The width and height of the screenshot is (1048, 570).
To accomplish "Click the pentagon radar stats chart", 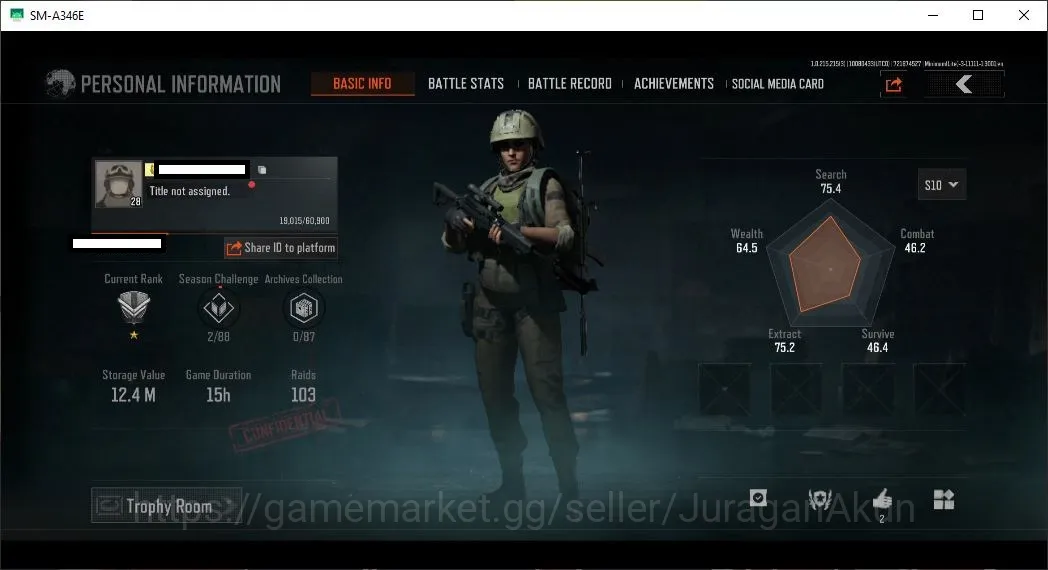I will (x=830, y=264).
